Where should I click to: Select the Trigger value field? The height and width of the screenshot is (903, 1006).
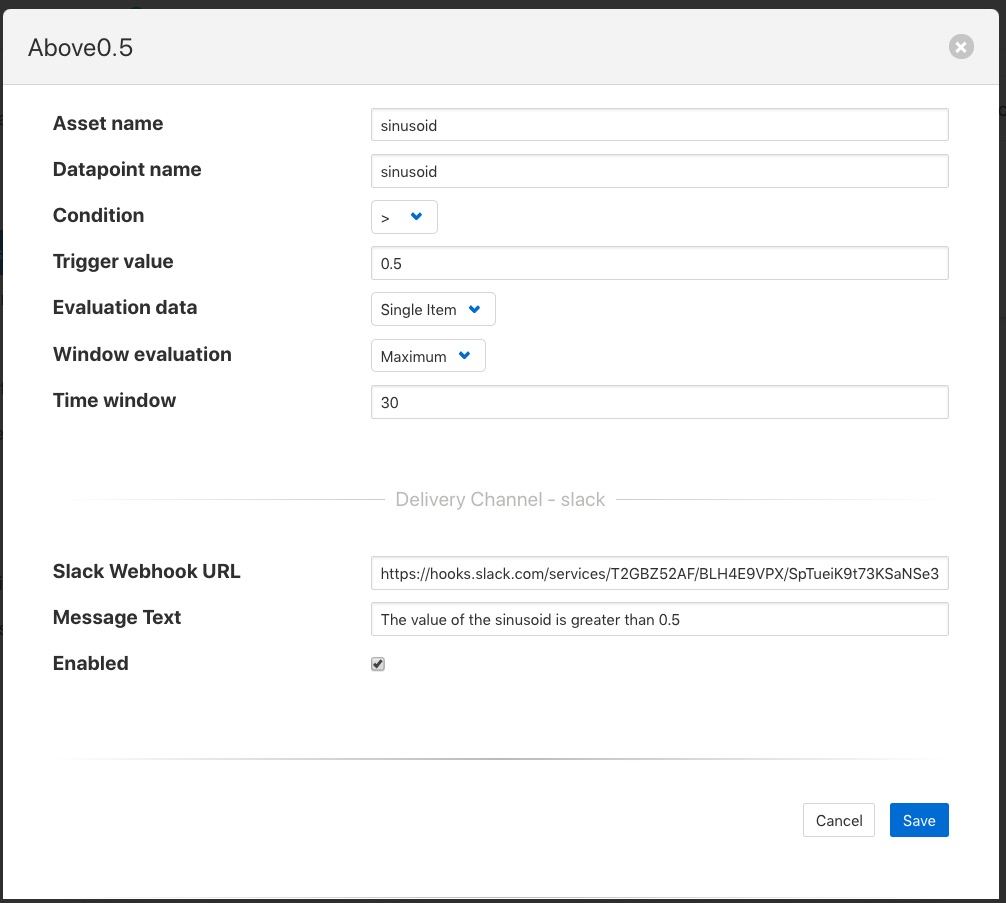coord(658,264)
